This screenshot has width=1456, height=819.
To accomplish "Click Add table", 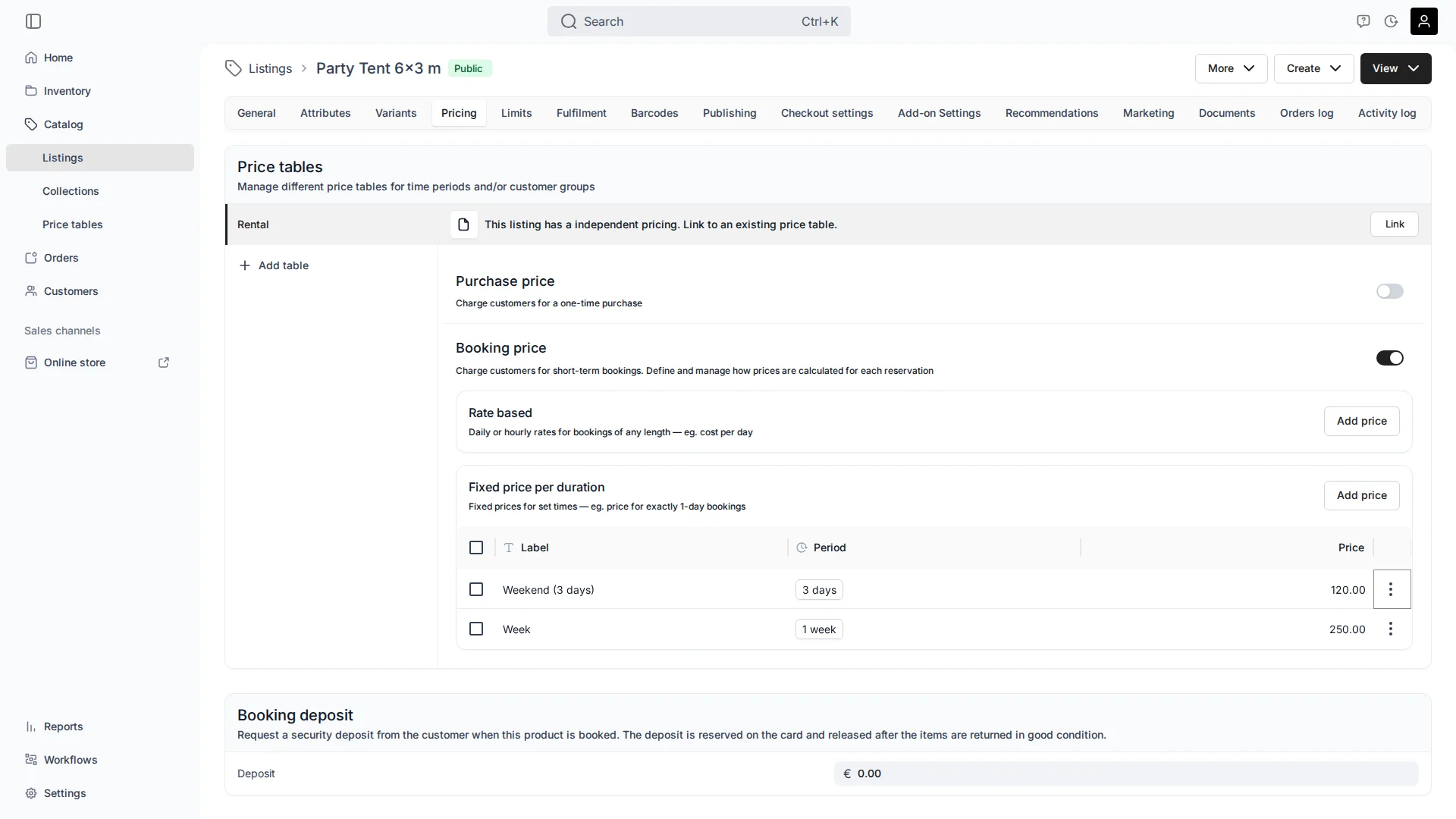I will point(274,265).
